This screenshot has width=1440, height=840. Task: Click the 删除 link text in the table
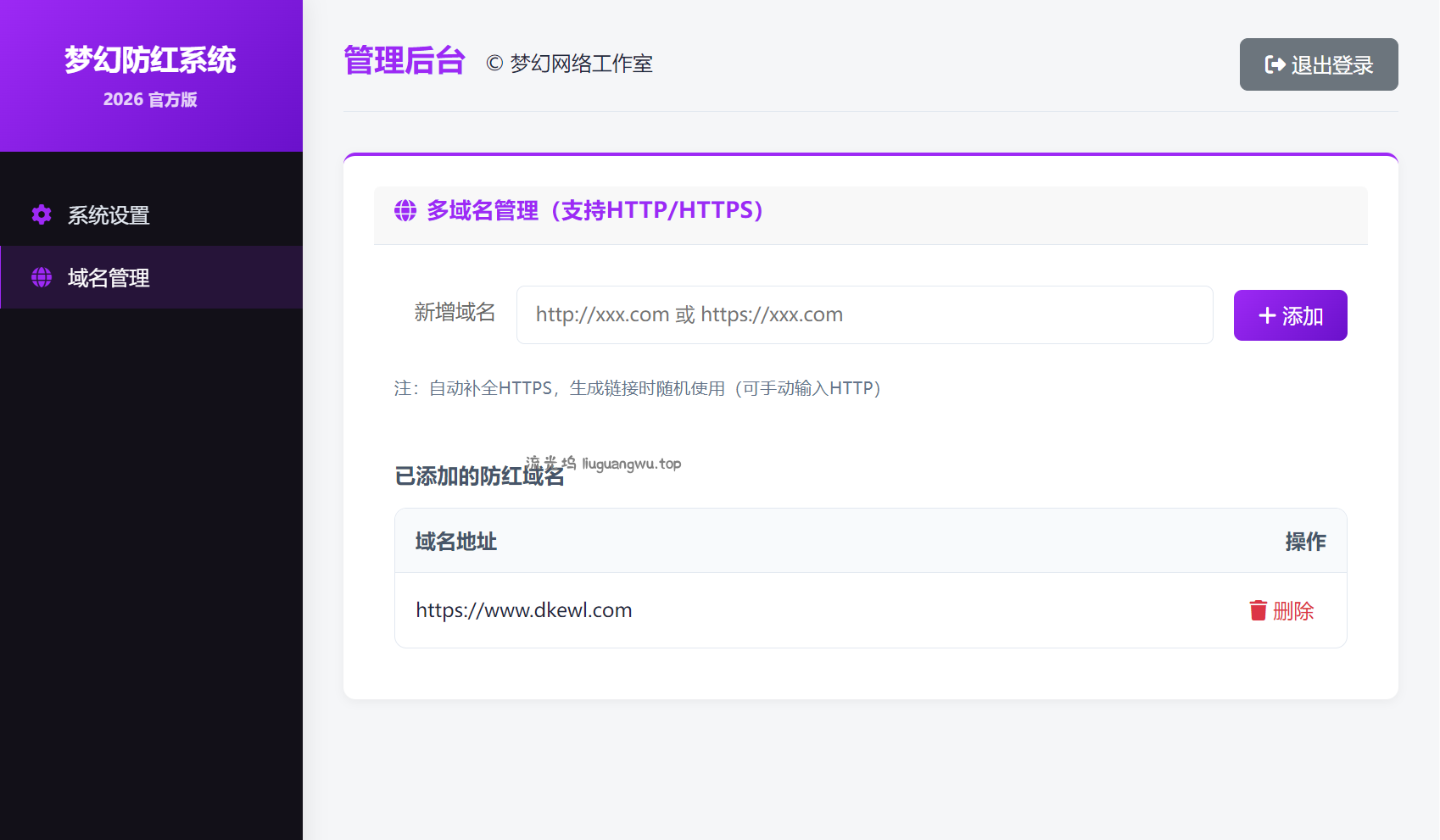[1293, 611]
